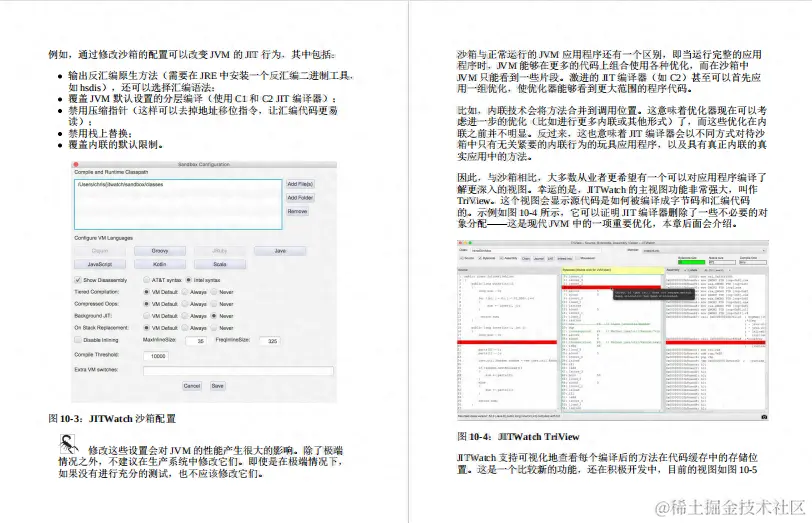Viewport: 812px width, 523px height.
Task: Click the yellow Bytecode pane header
Action: click(x=613, y=270)
